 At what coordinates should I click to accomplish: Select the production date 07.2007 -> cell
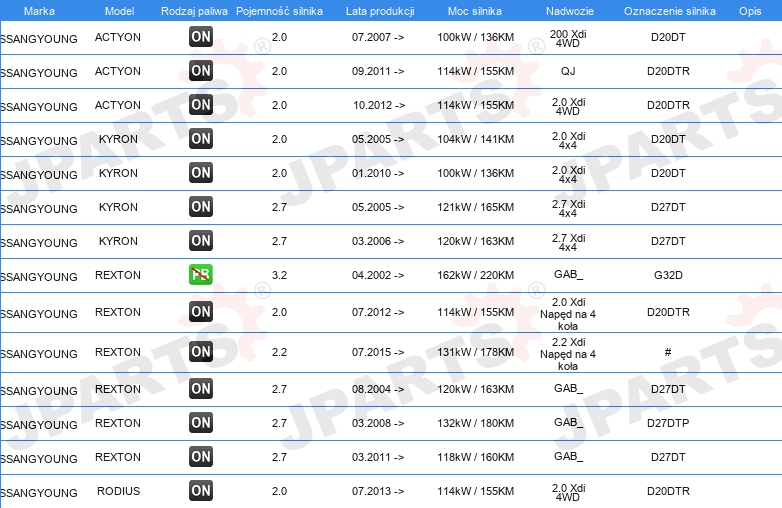(x=378, y=37)
